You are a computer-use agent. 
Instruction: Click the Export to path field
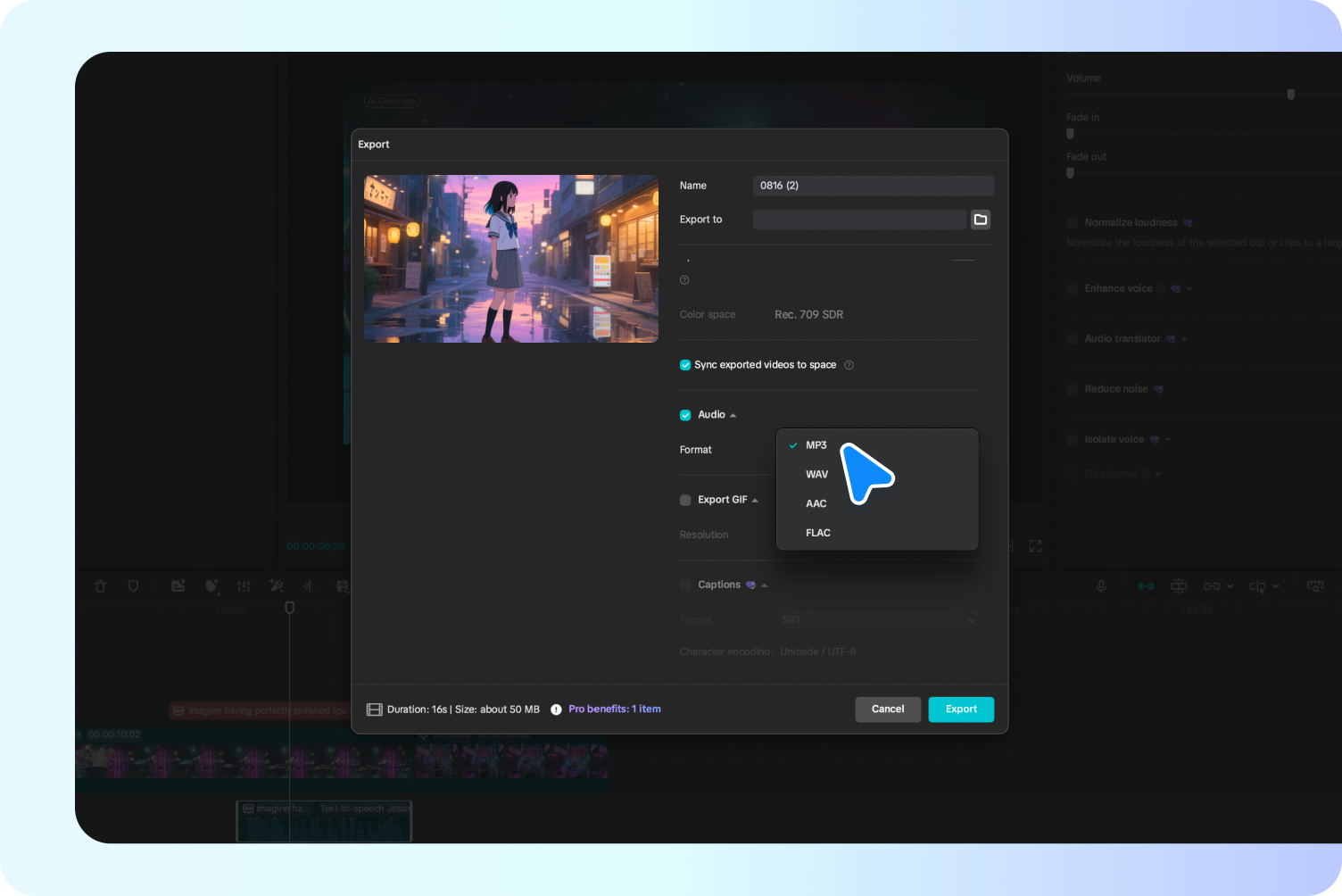click(859, 220)
